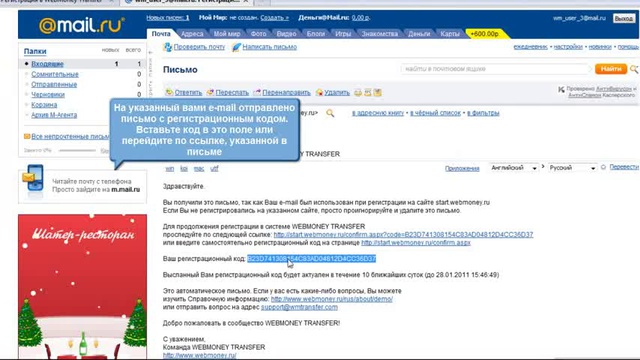Click the print icon beside Удалить
Image resolution: width=640 pixels, height=360 pixels.
tap(358, 93)
